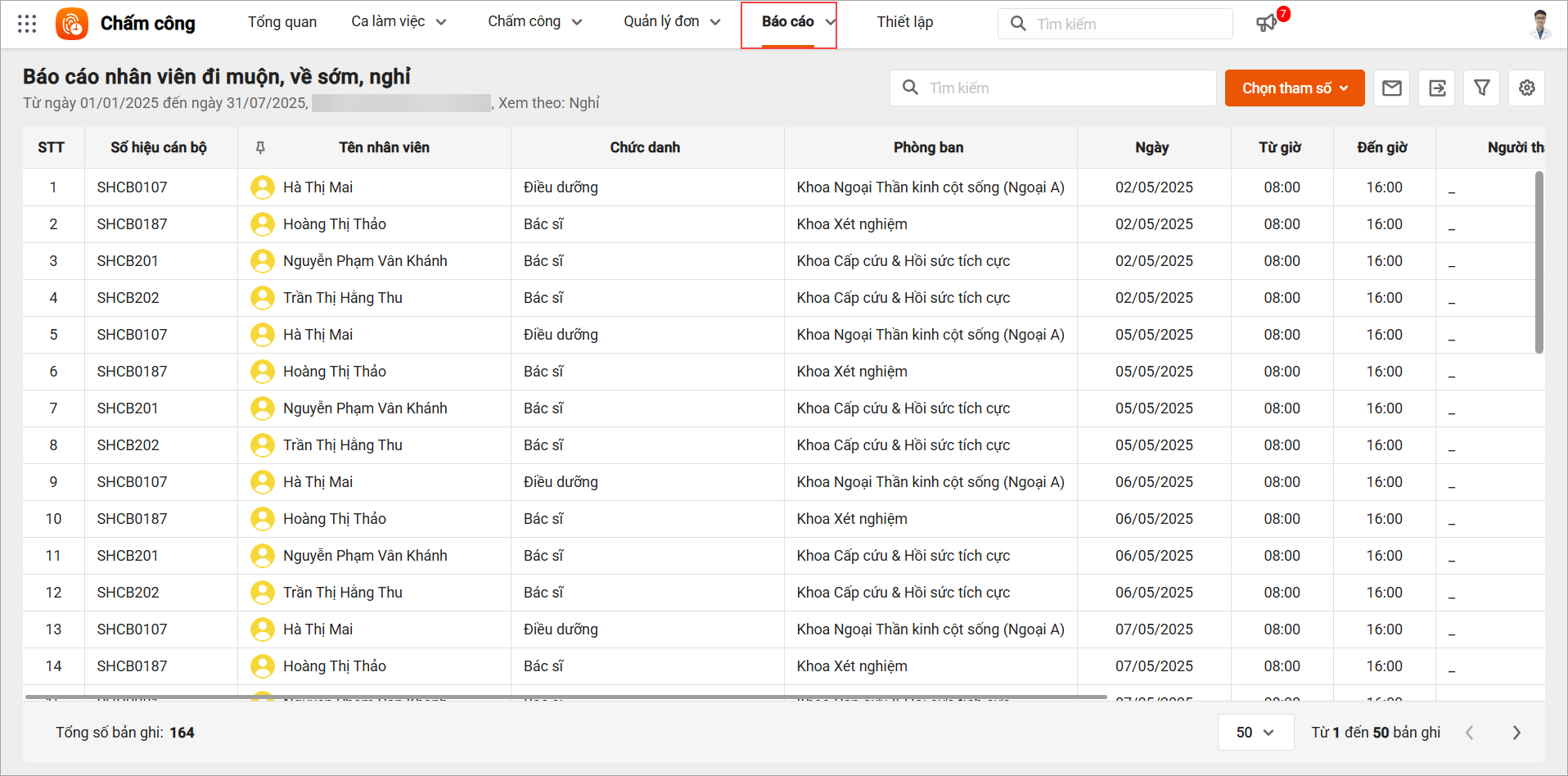
Task: Open the 50 records per page dropdown
Action: [x=1255, y=733]
